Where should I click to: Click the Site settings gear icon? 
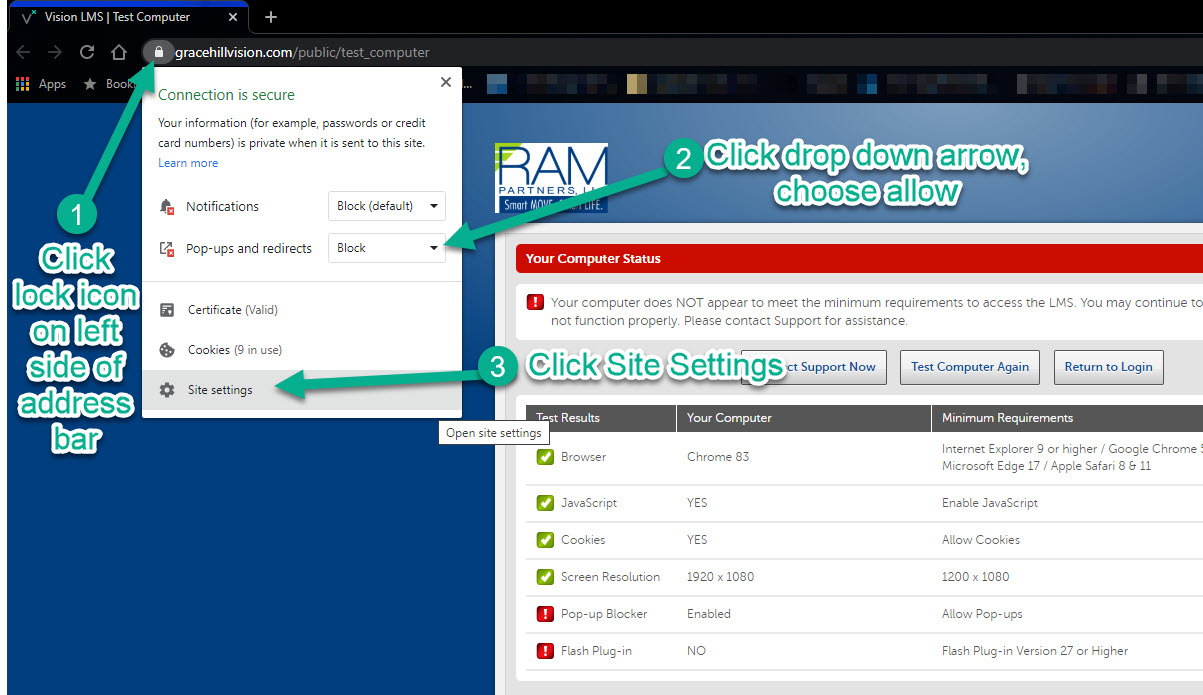[167, 390]
